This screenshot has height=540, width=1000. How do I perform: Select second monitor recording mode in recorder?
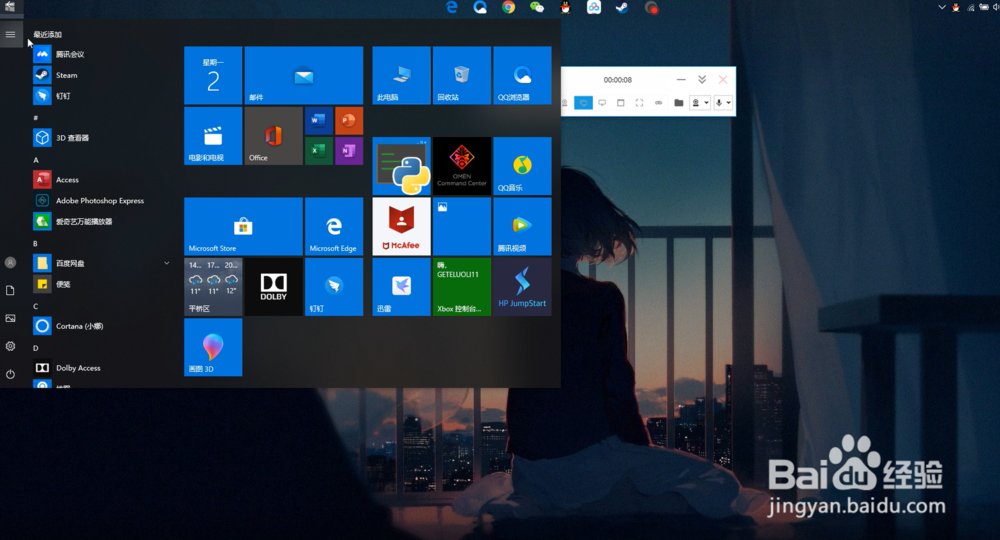[x=602, y=103]
